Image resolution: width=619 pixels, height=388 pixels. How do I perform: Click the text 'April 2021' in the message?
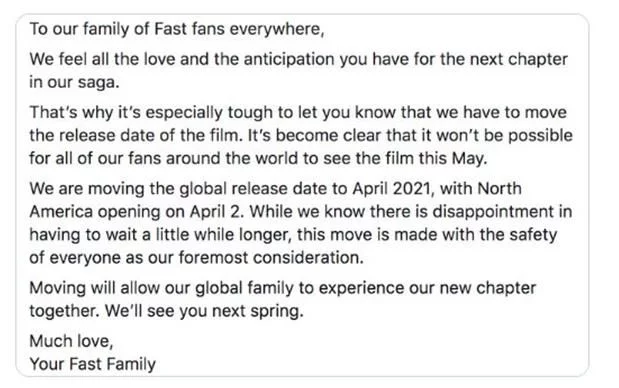(x=391, y=188)
